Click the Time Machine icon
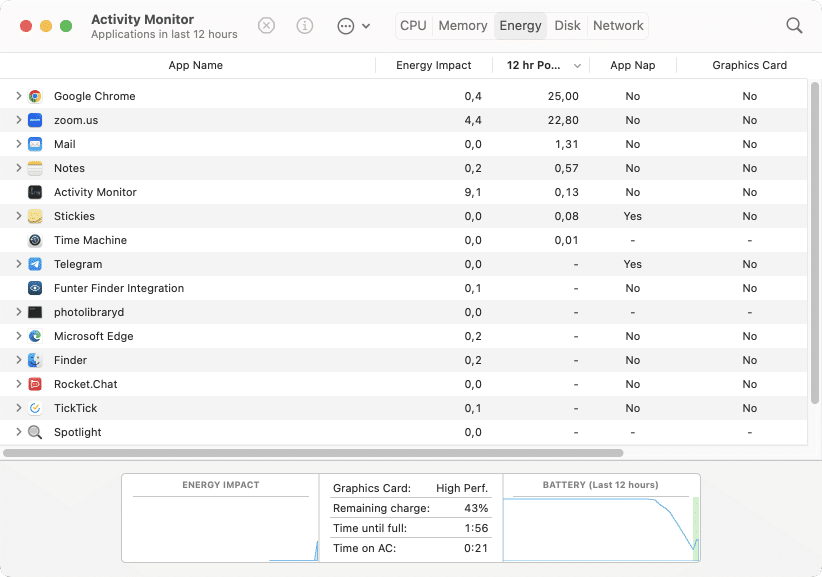 click(35, 240)
